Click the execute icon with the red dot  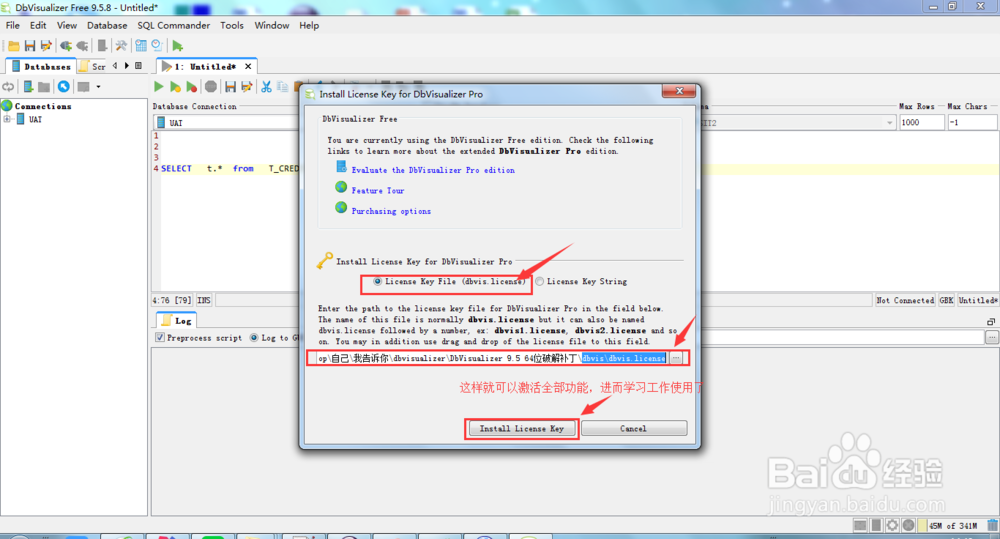[x=191, y=87]
